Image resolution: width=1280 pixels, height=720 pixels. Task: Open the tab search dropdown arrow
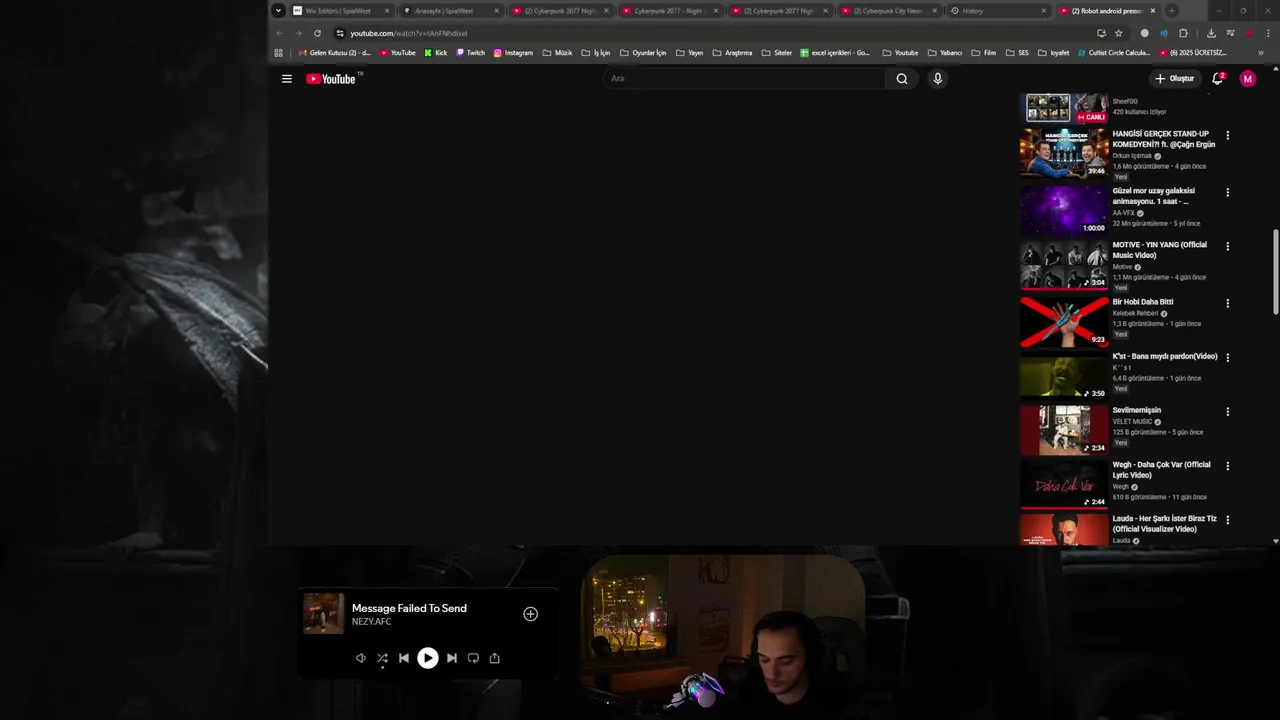(278, 11)
